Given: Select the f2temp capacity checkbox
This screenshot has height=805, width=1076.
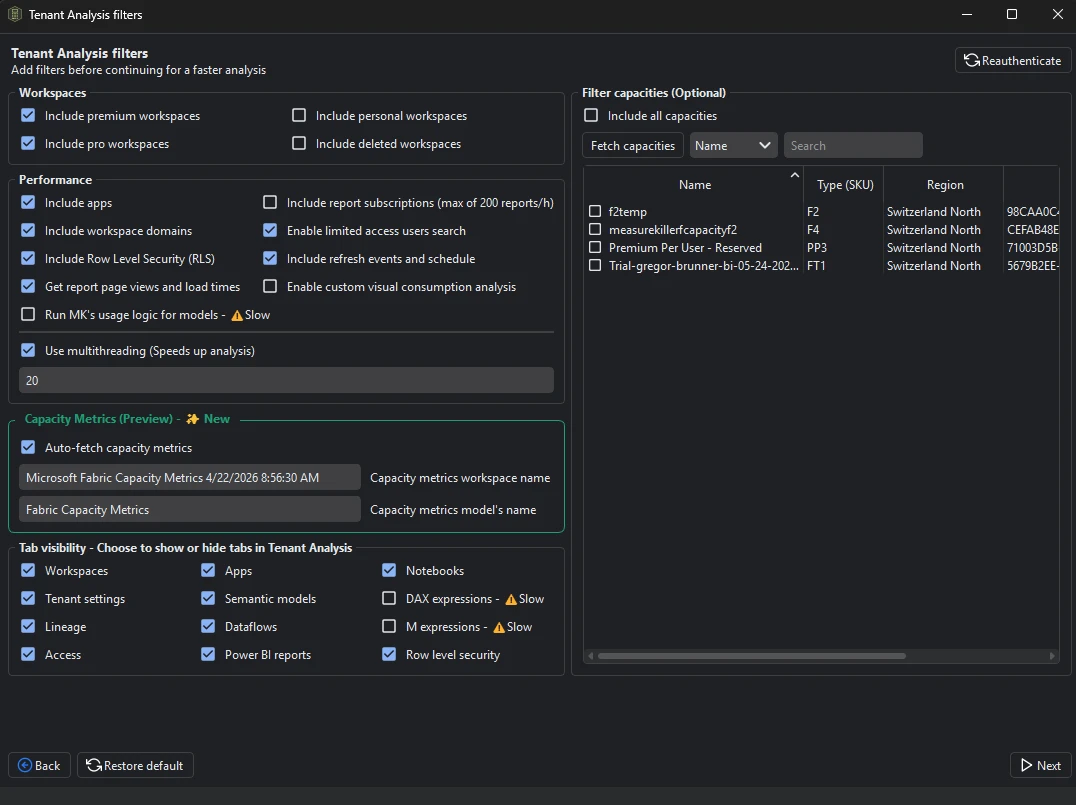Looking at the screenshot, I should click(595, 211).
